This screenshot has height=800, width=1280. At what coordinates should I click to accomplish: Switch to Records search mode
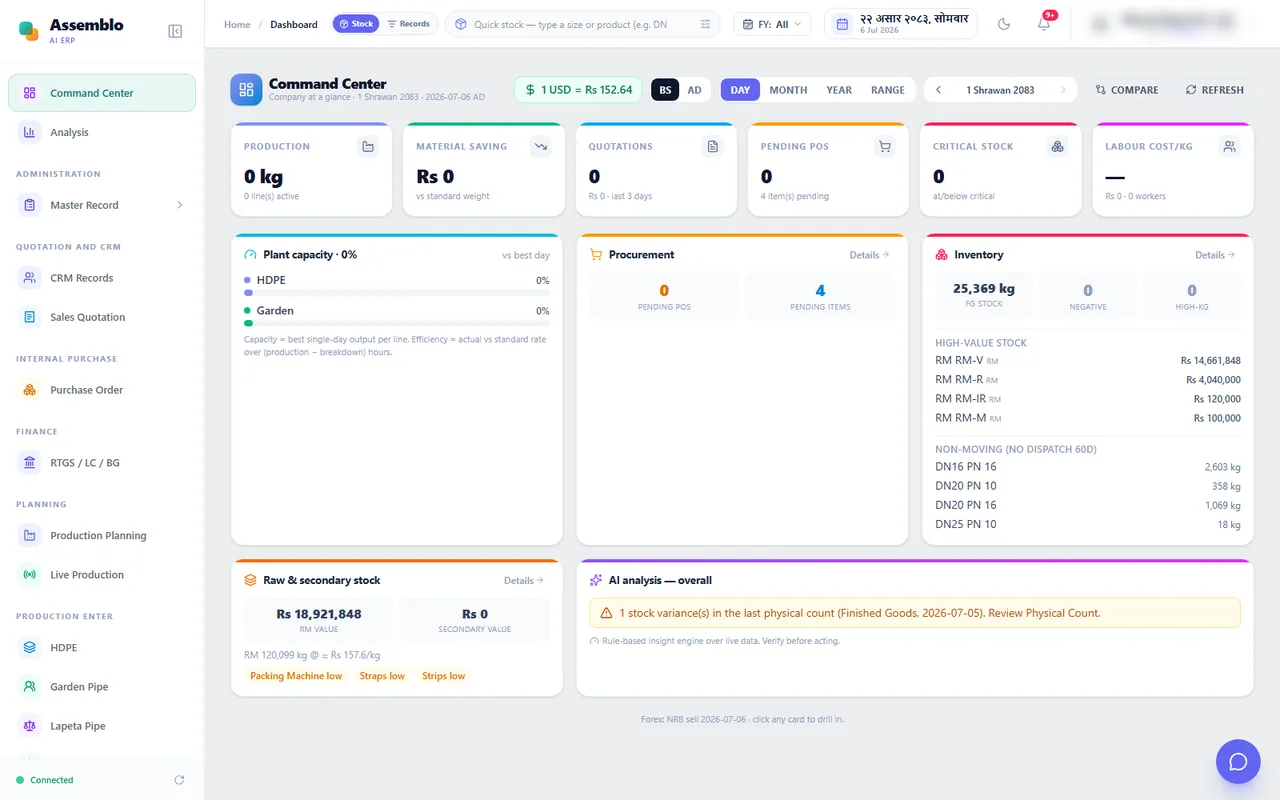[408, 24]
